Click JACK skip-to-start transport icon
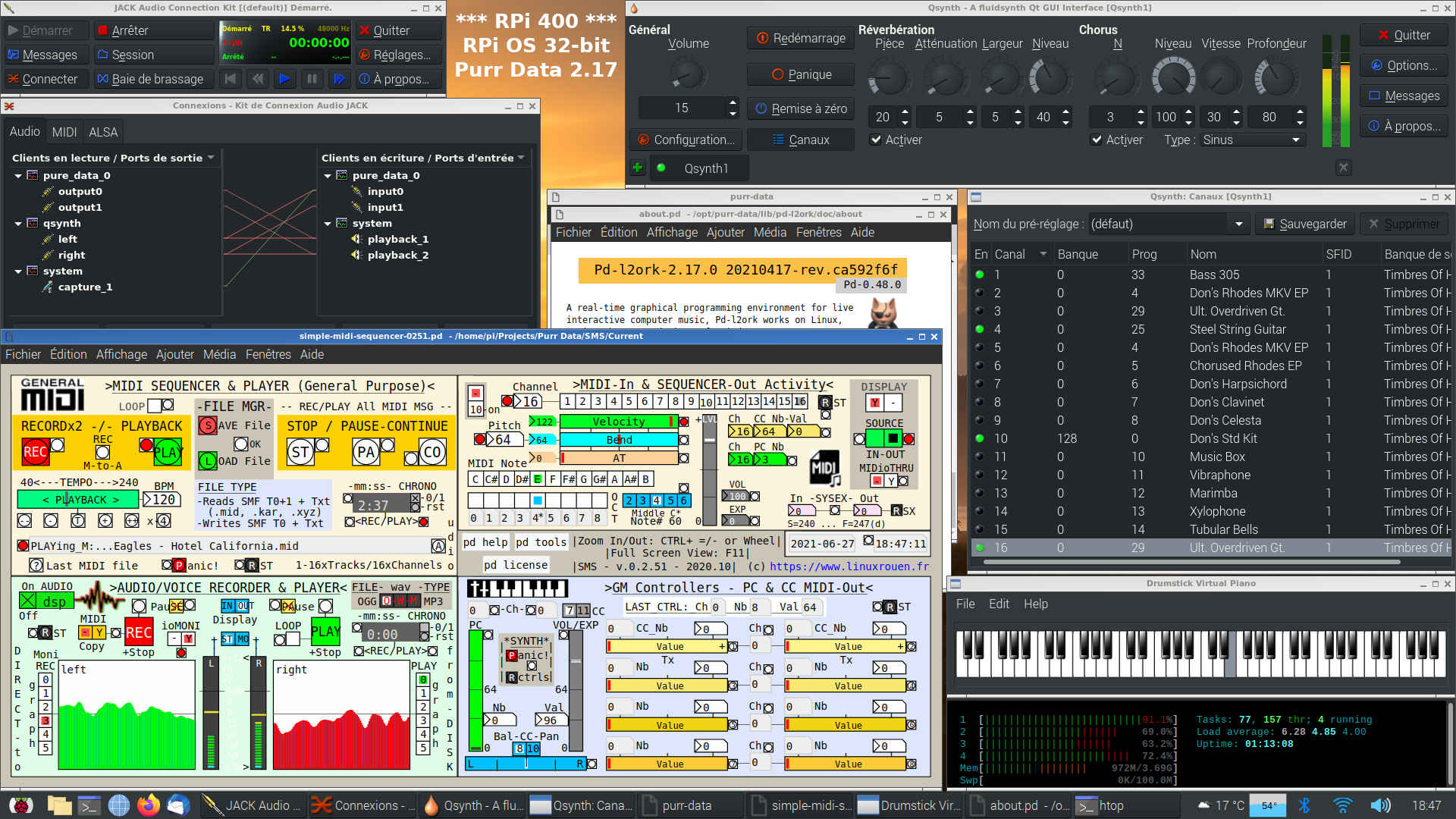Image resolution: width=1456 pixels, height=819 pixels. (231, 79)
